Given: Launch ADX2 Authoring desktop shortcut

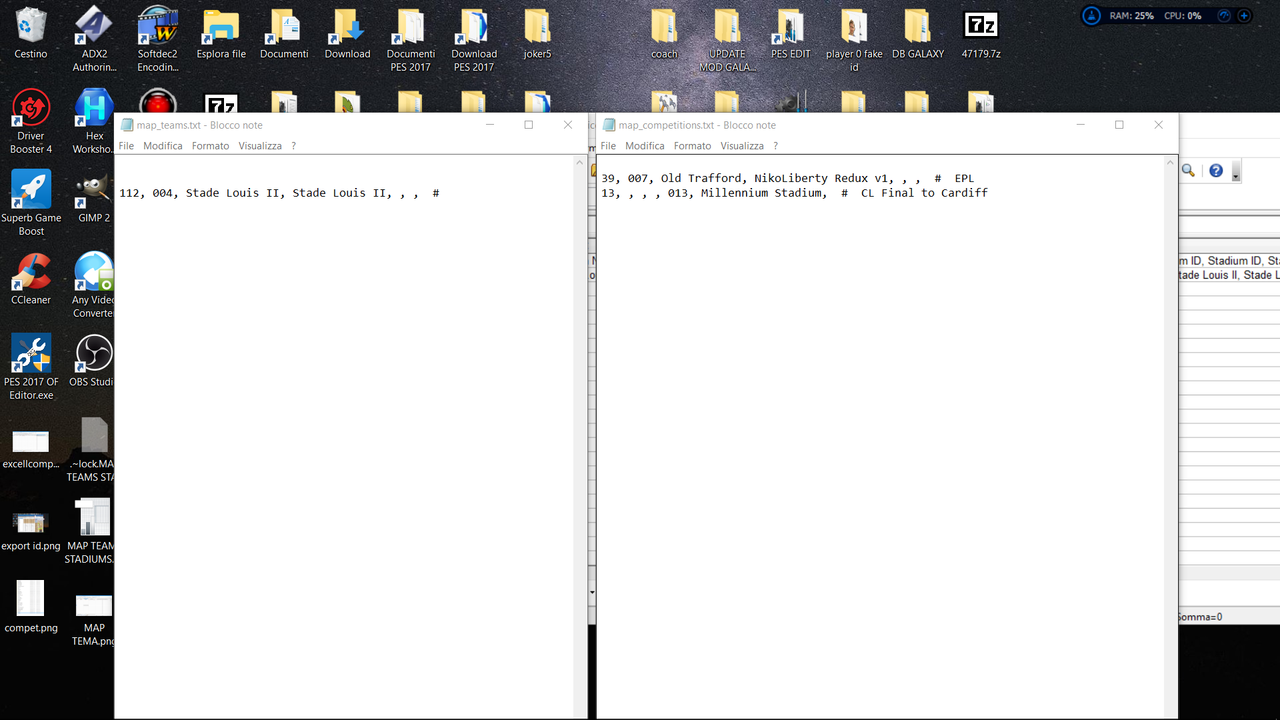Looking at the screenshot, I should 94,40.
